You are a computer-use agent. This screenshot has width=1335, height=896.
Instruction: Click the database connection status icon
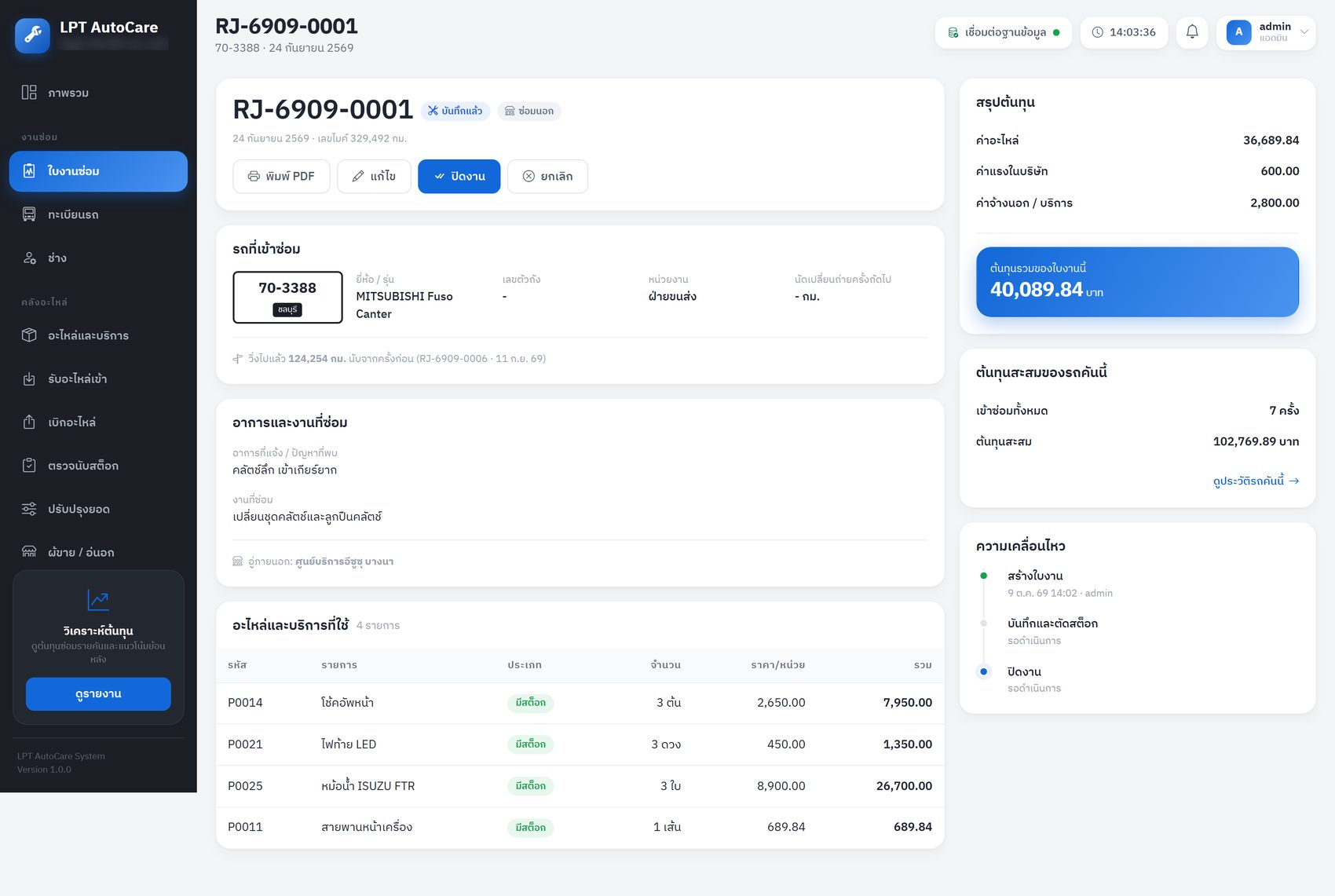[953, 32]
